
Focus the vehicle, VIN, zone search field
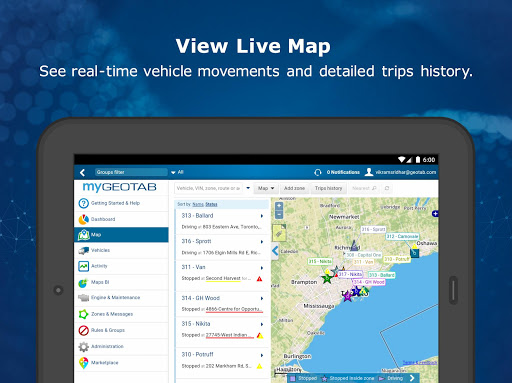[x=208, y=188]
